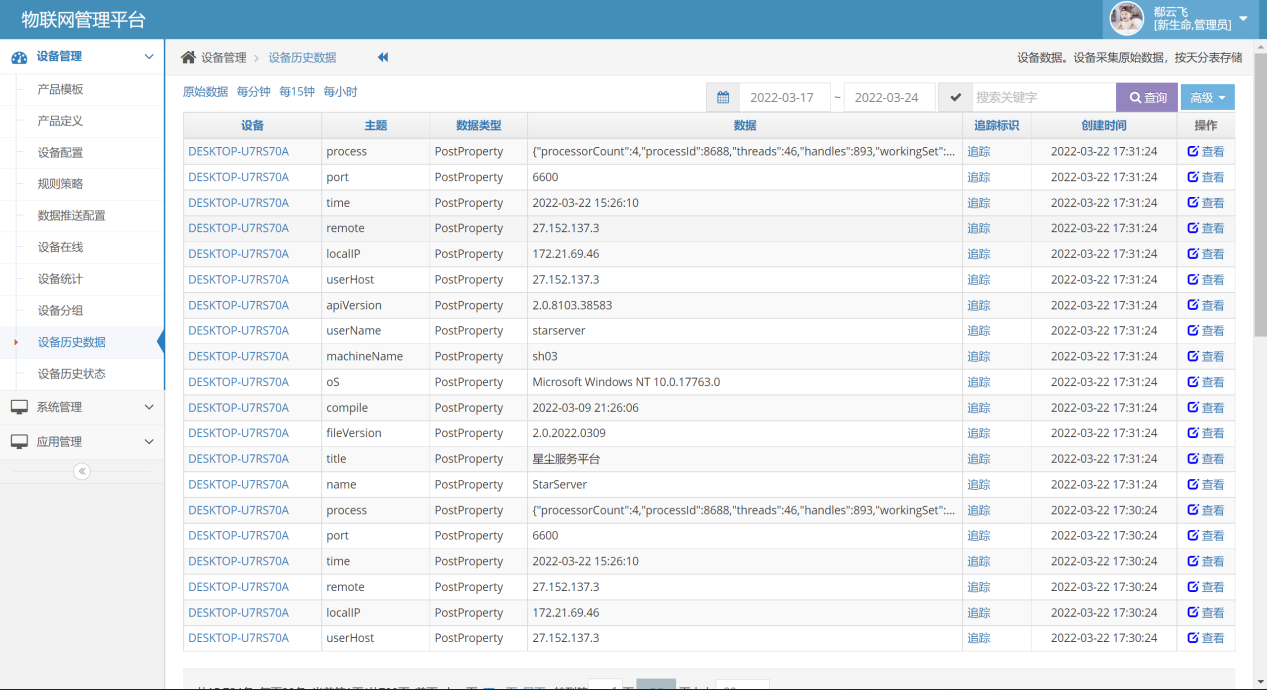Click the cell Microsoft Windows NT 10.0.17763.0

(x=626, y=382)
